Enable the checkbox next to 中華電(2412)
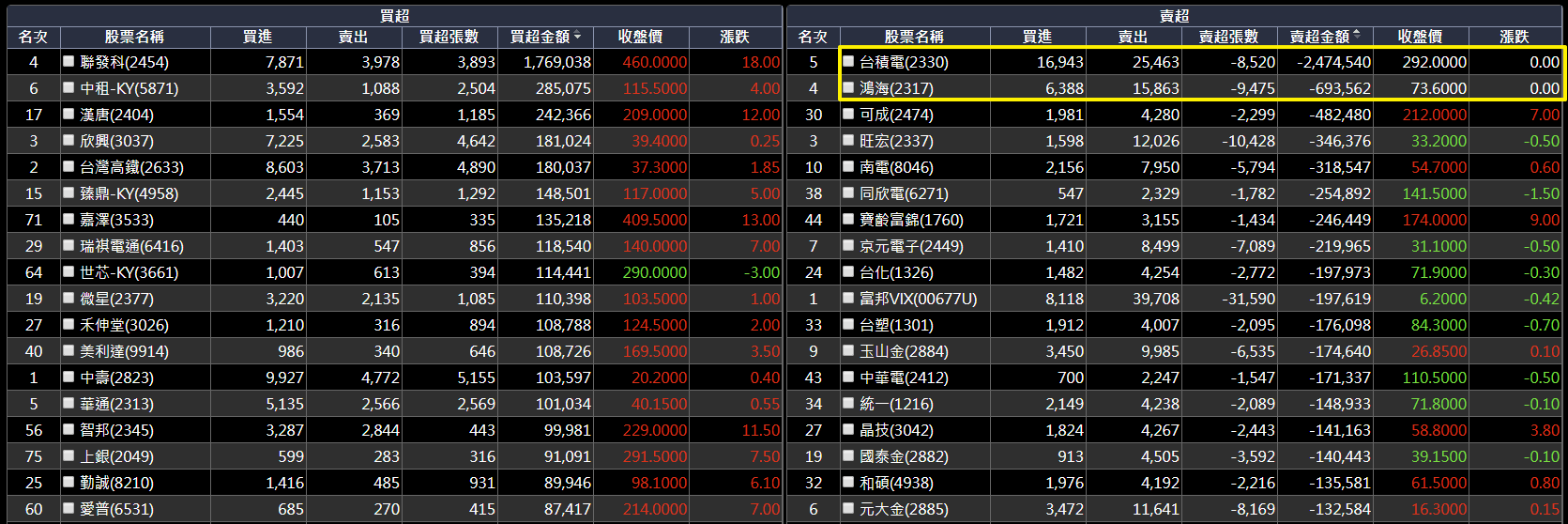This screenshot has width=1568, height=524. point(848,377)
